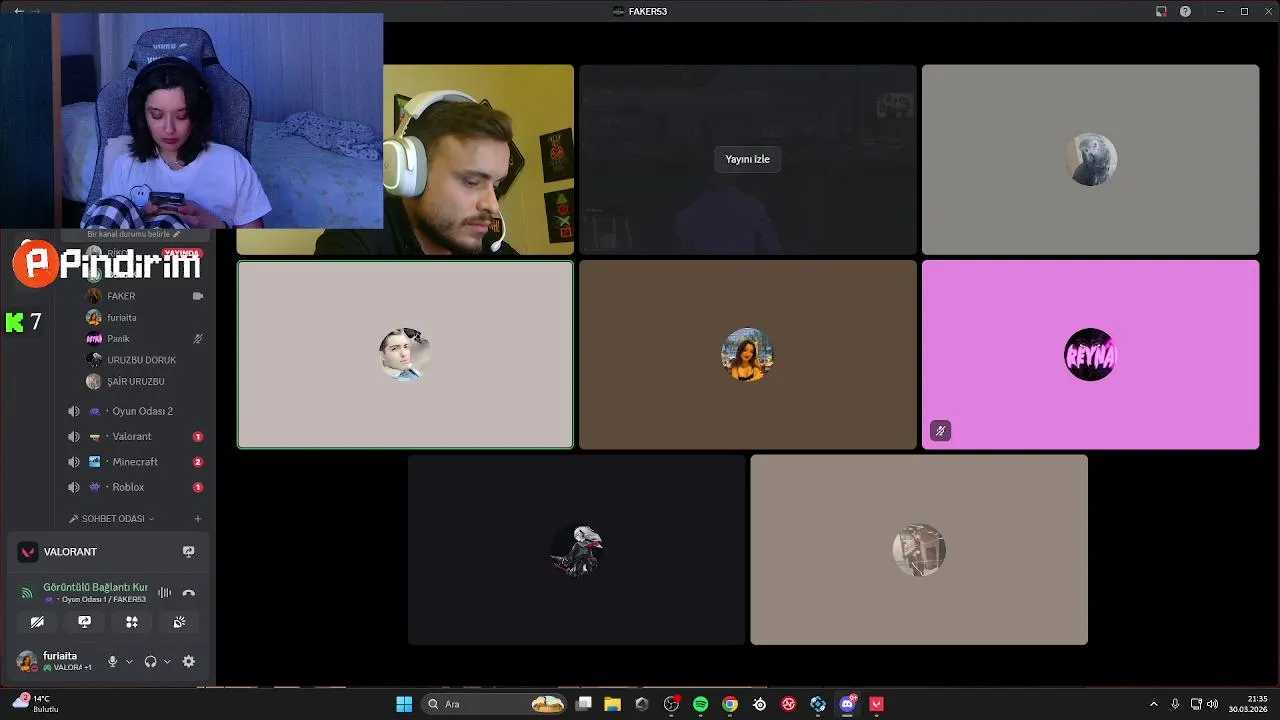This screenshot has height=720, width=1280.
Task: Open Görüntülü Bağlantı Kuruldu connection info
Action: pyautogui.click(x=95, y=587)
